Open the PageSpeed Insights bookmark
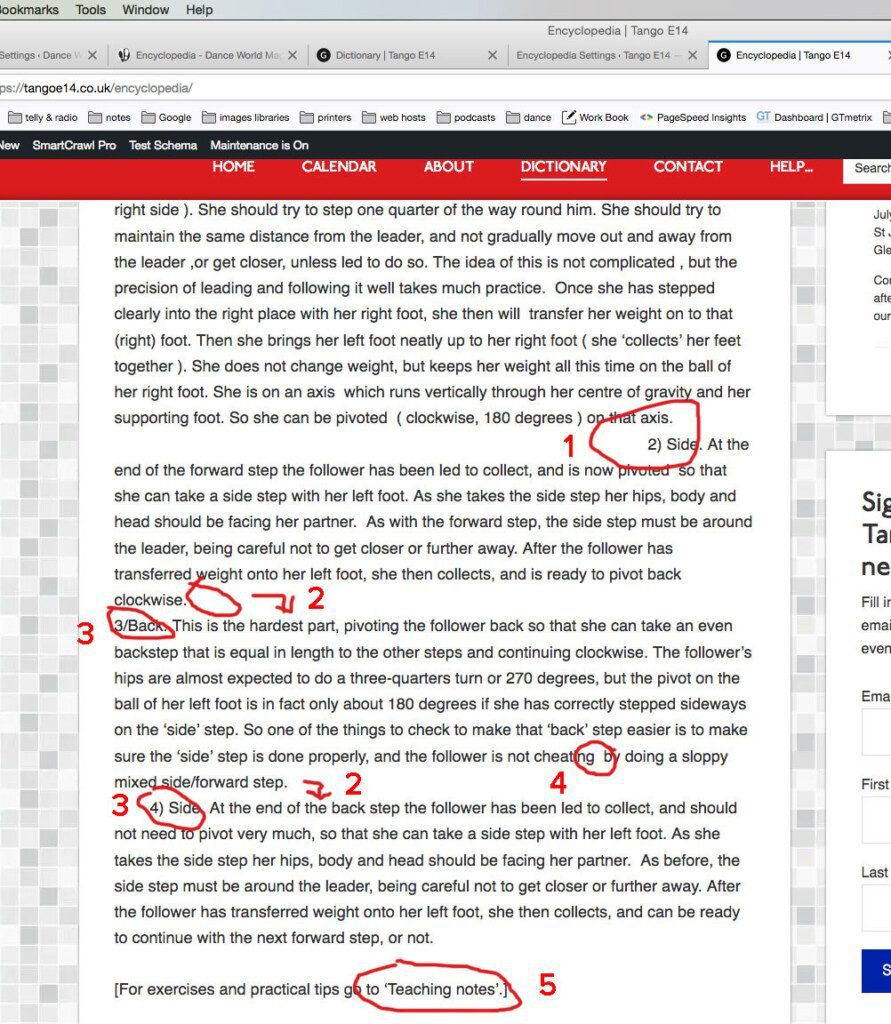 (x=692, y=118)
